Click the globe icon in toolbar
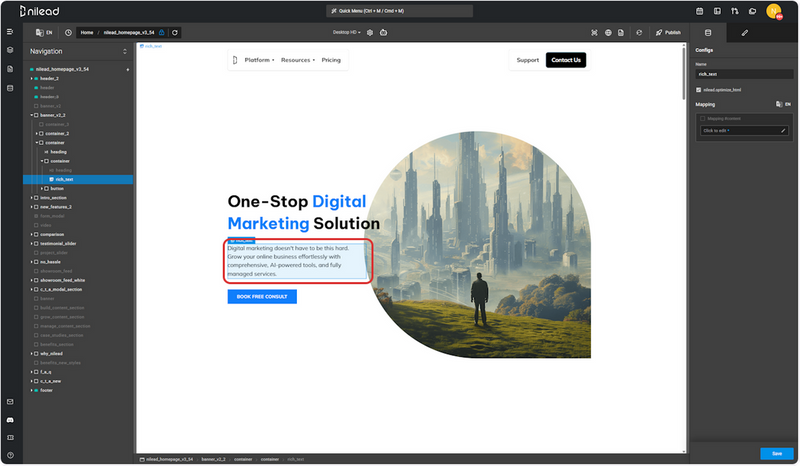The width and height of the screenshot is (800, 466). [x=608, y=33]
